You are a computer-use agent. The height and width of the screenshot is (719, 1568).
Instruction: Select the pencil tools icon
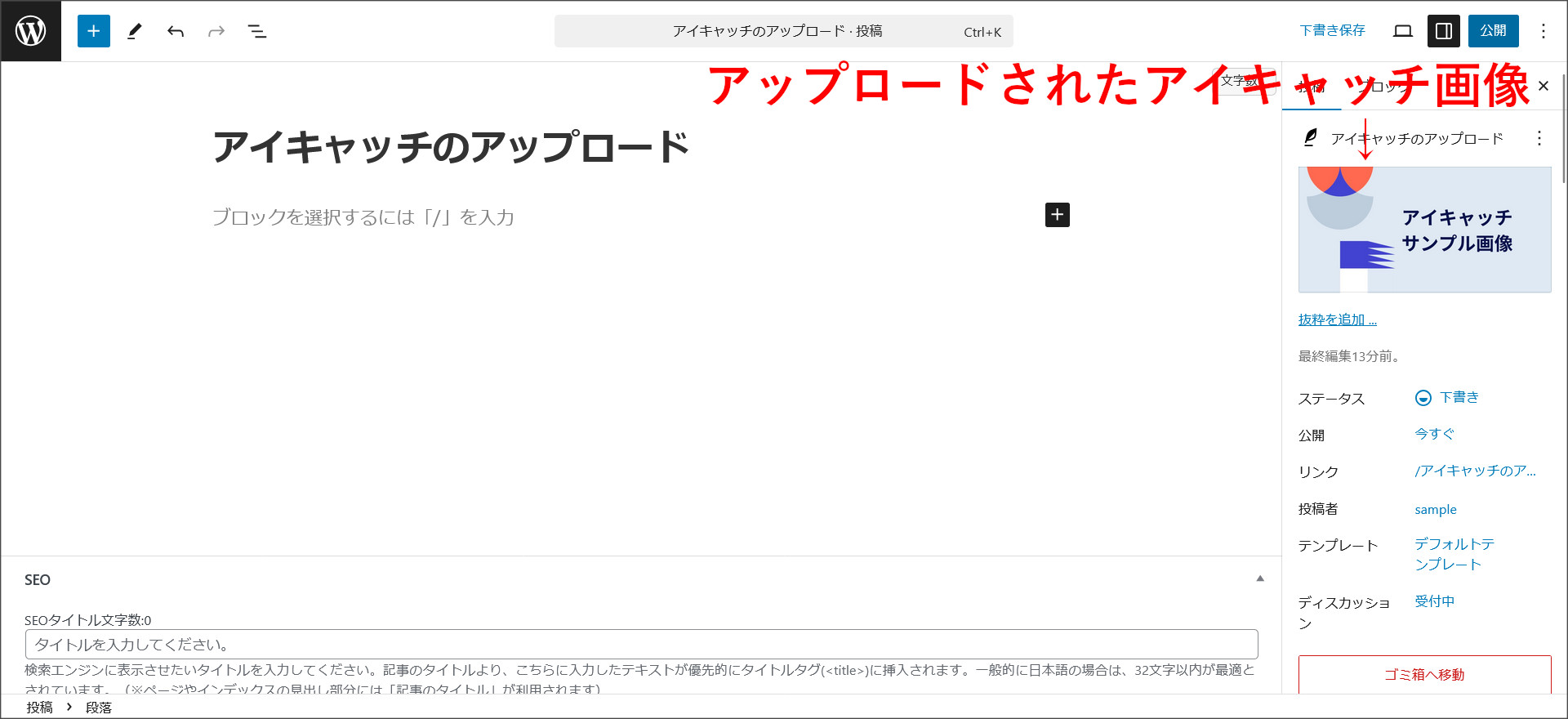135,31
